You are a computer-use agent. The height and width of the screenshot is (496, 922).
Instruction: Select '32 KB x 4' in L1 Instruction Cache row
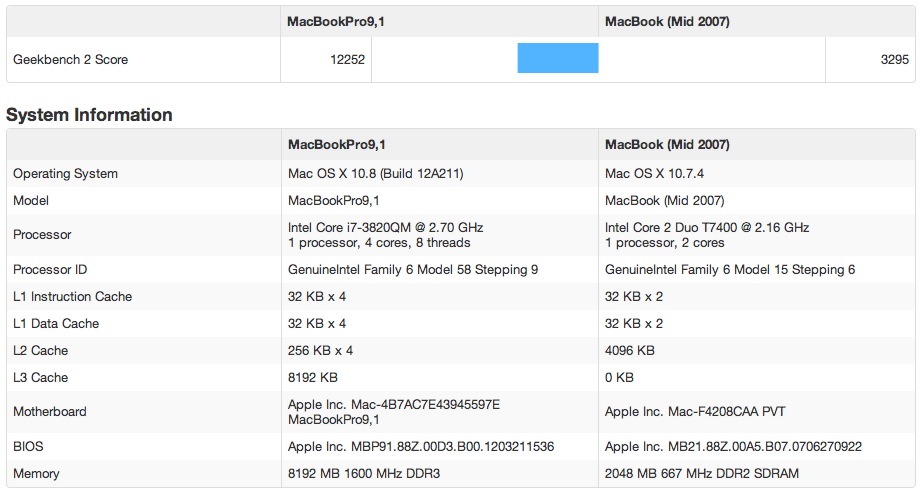(x=316, y=297)
